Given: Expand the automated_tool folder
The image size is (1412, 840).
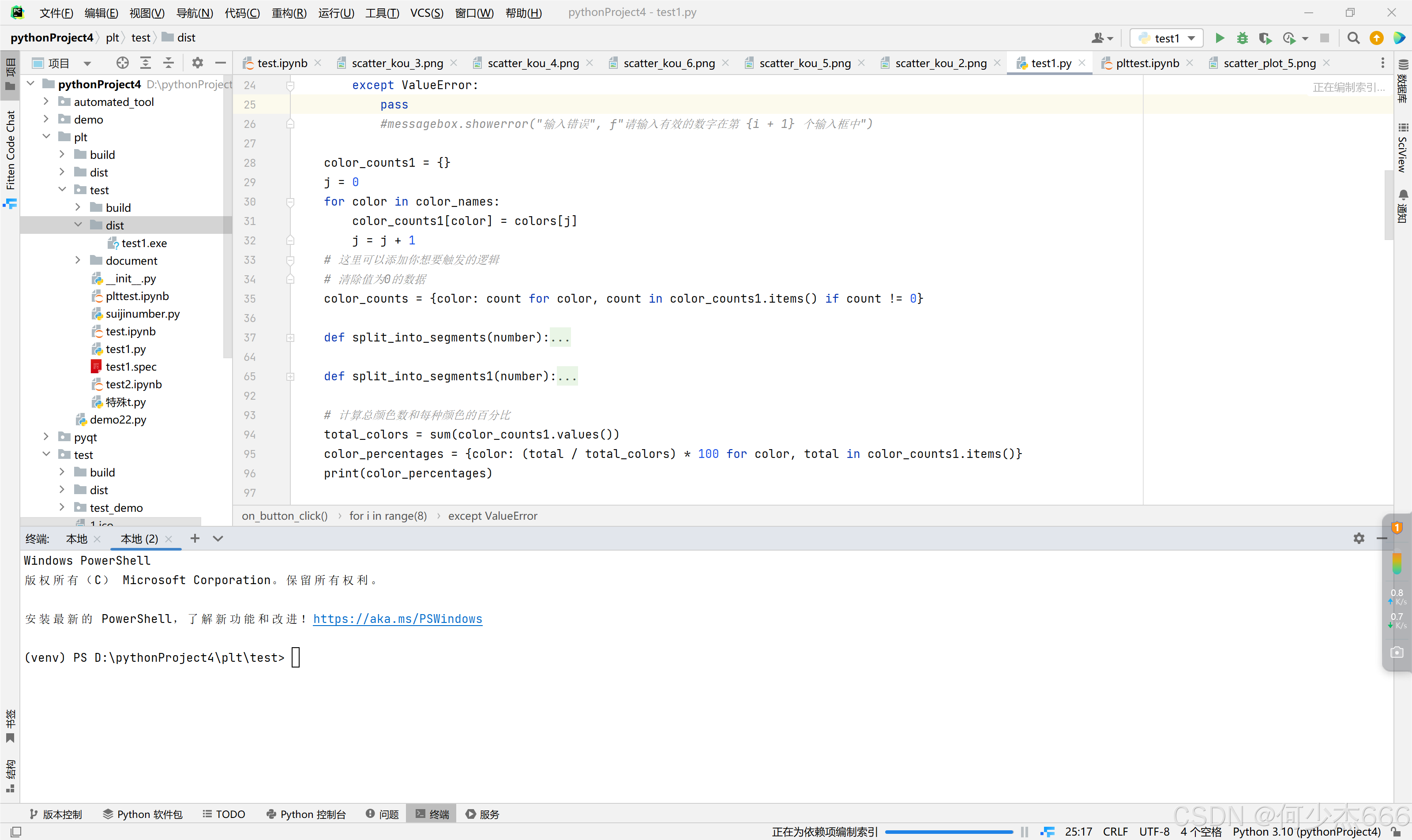Looking at the screenshot, I should pos(46,102).
